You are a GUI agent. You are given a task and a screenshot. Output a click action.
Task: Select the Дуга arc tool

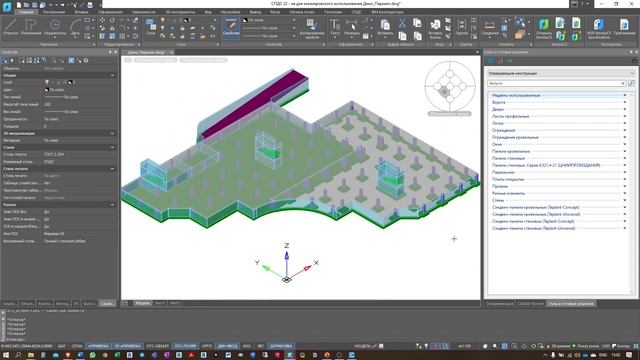pos(75,27)
